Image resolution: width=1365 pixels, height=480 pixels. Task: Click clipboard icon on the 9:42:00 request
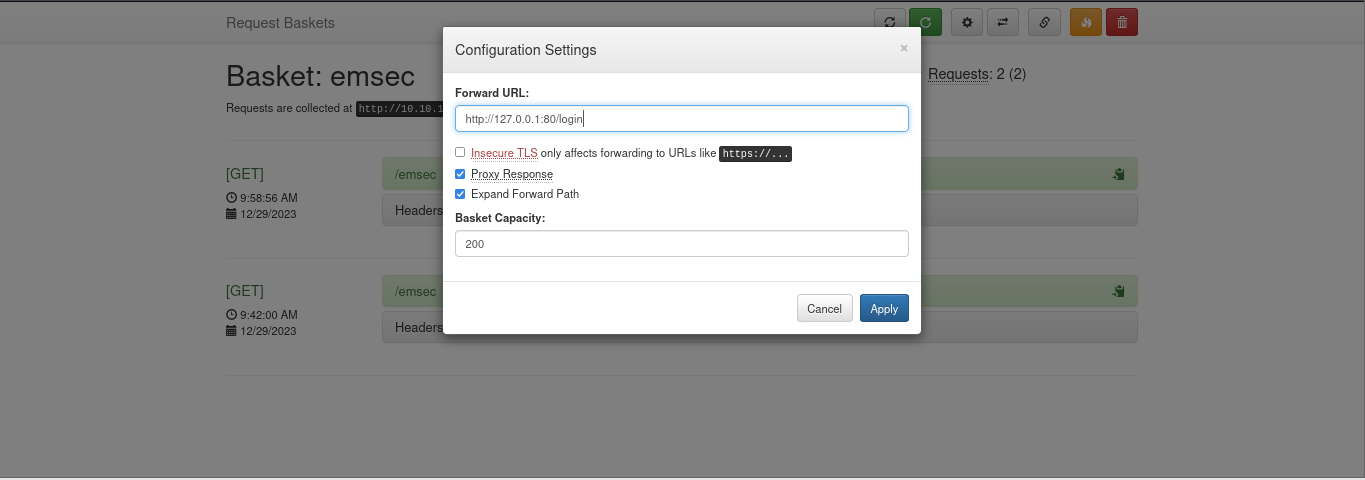[1118, 292]
